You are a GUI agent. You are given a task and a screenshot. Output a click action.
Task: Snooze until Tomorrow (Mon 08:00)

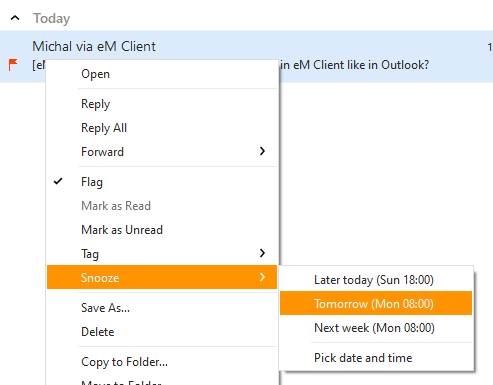coord(376,303)
